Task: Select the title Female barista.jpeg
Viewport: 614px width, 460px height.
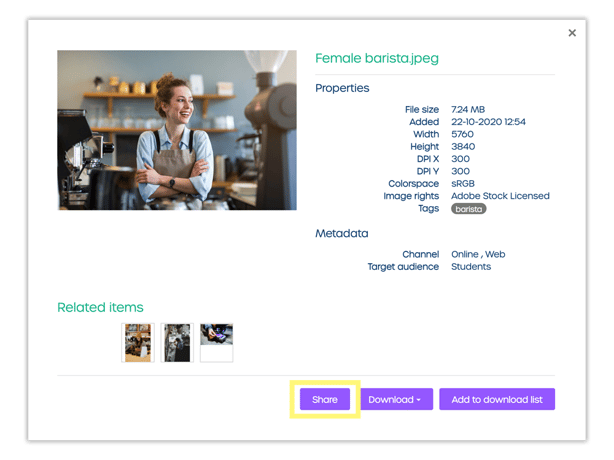Action: [377, 58]
